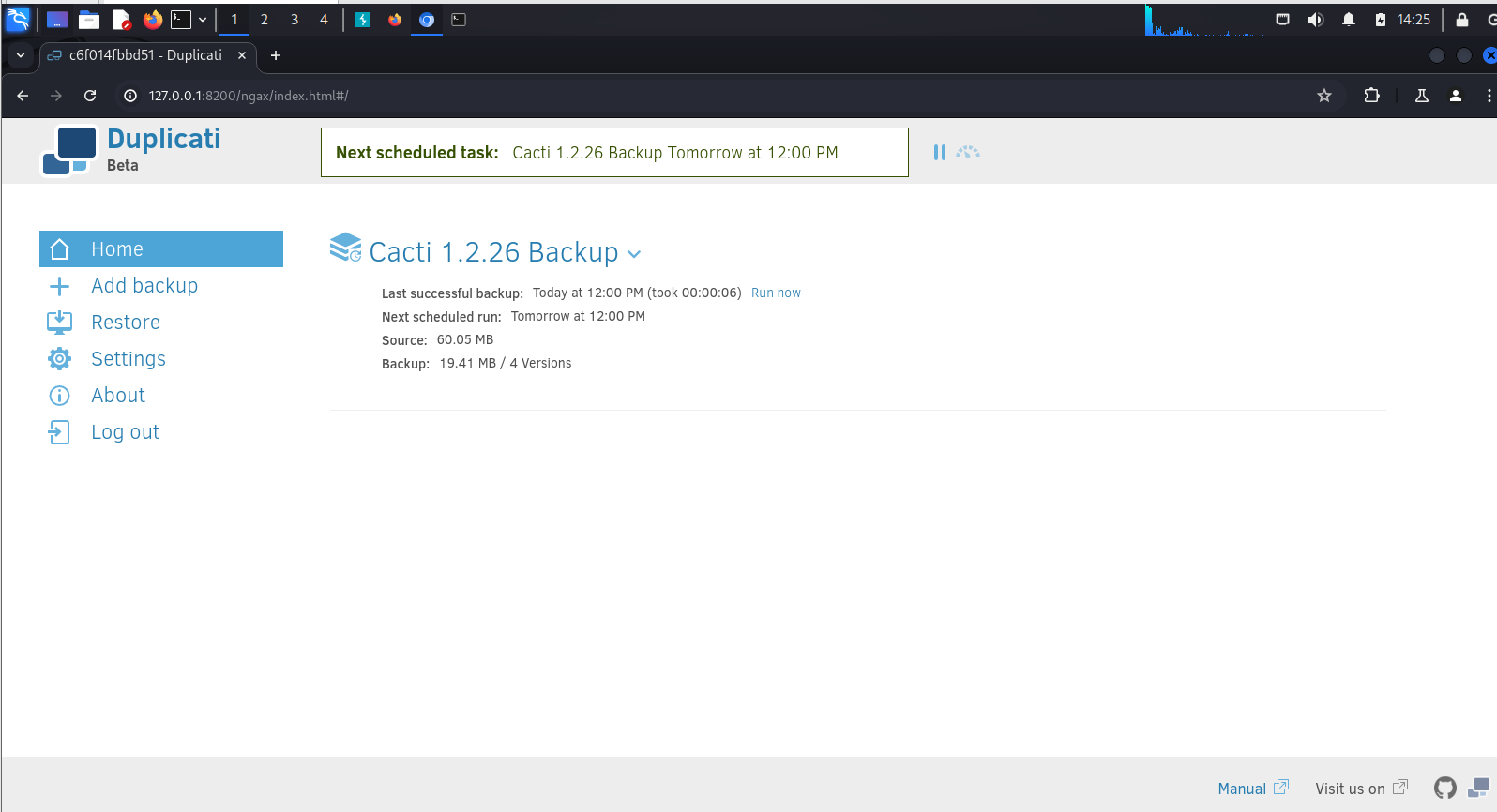Bookmark this page with star icon

(x=1323, y=96)
